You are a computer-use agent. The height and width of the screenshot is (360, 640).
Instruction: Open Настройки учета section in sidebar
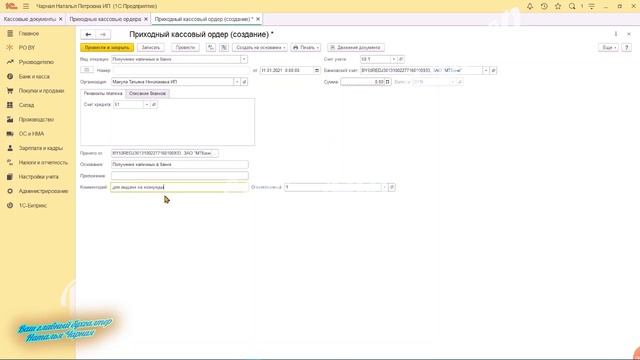(x=38, y=177)
